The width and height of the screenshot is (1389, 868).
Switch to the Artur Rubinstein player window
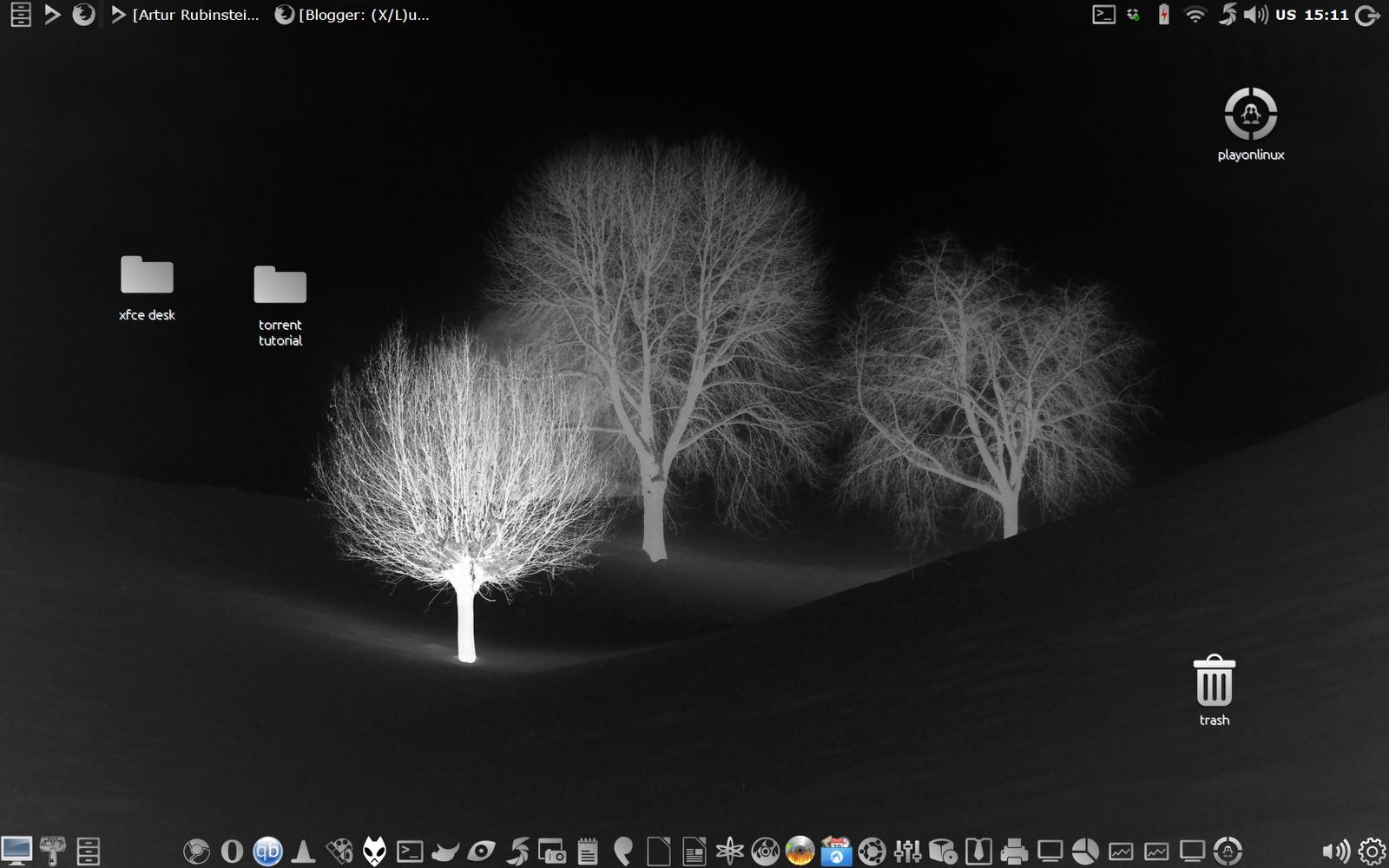pyautogui.click(x=185, y=15)
